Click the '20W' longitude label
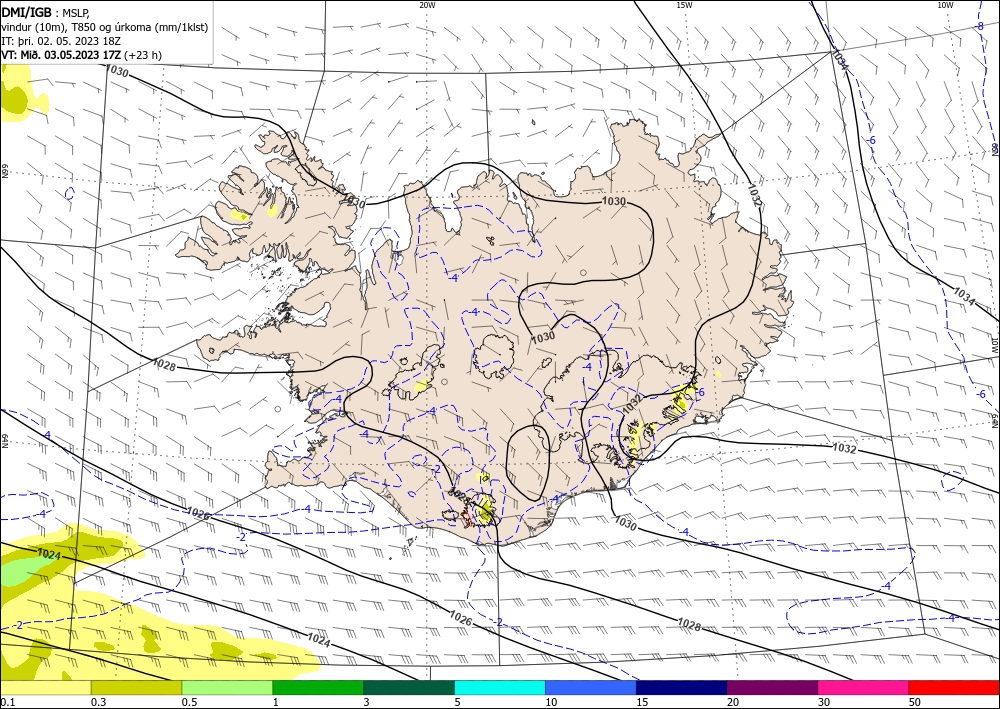Screen dimensions: 1000x709 point(427,5)
